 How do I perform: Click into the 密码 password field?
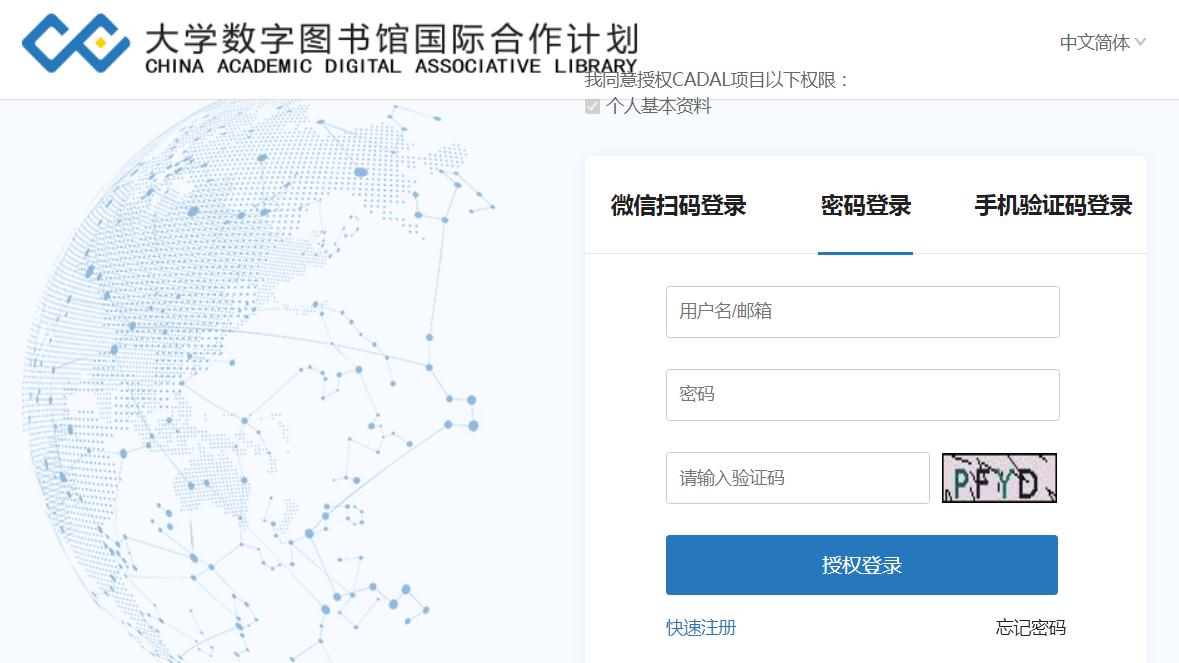pyautogui.click(x=862, y=395)
